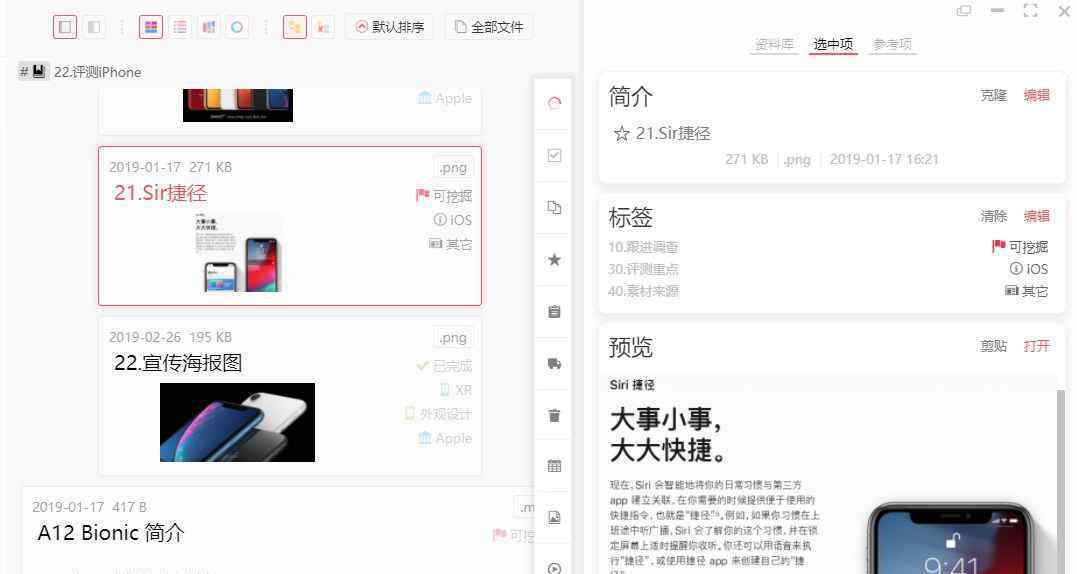
Task: Select the 30.评测重点 tag group
Action: pos(643,269)
